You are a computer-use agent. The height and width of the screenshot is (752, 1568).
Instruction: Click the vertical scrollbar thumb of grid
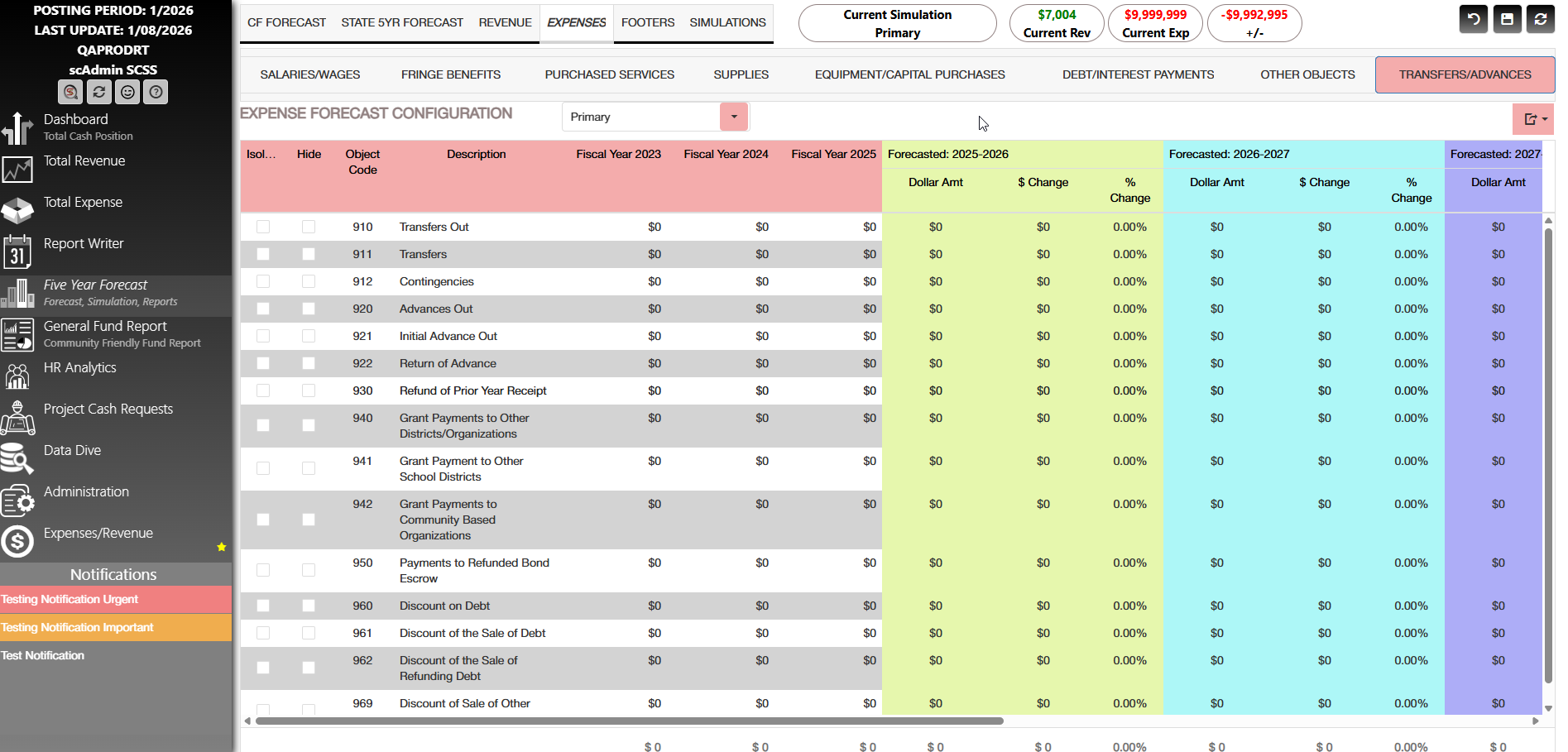coord(1548,456)
